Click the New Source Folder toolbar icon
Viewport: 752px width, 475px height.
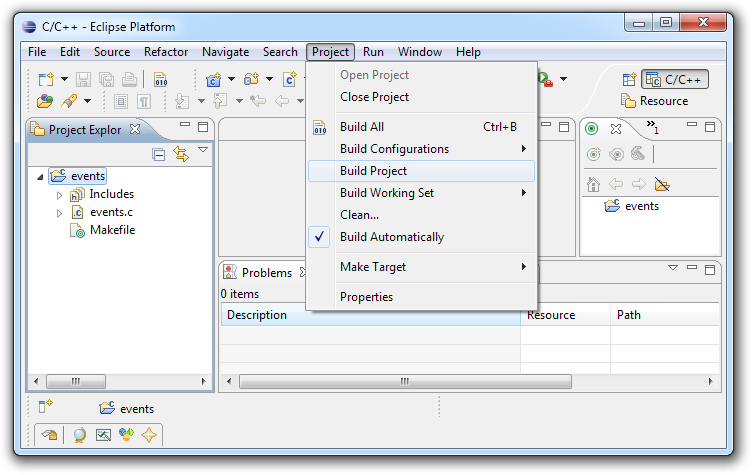point(251,79)
